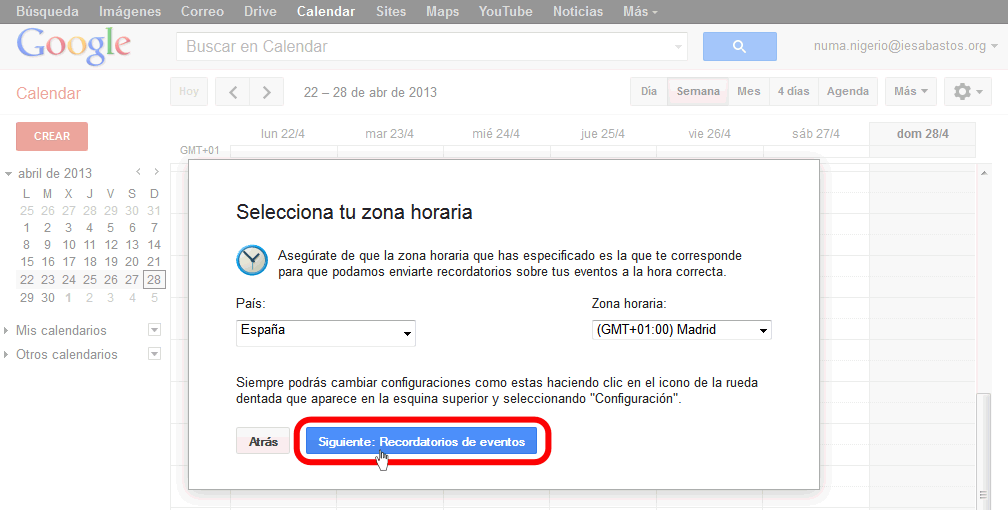
Task: Select day 31 in mini calendar
Action: click(154, 210)
